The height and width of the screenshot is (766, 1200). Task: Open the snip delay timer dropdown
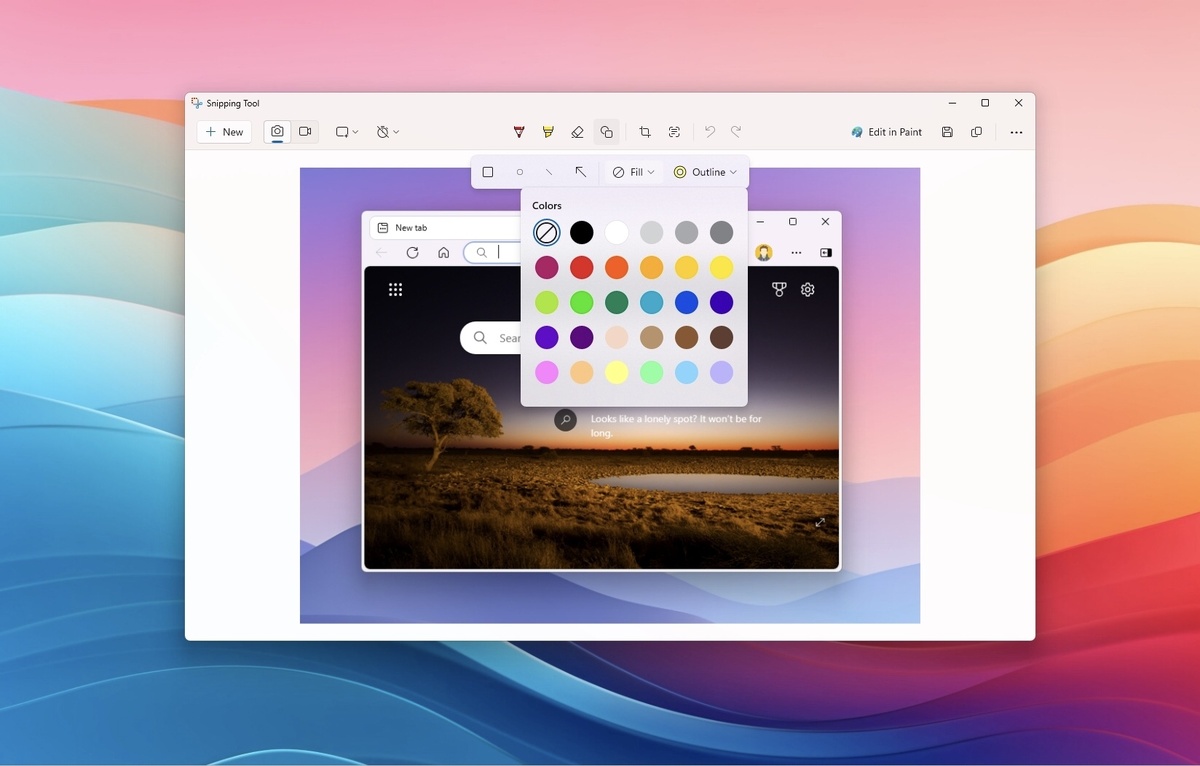click(387, 132)
